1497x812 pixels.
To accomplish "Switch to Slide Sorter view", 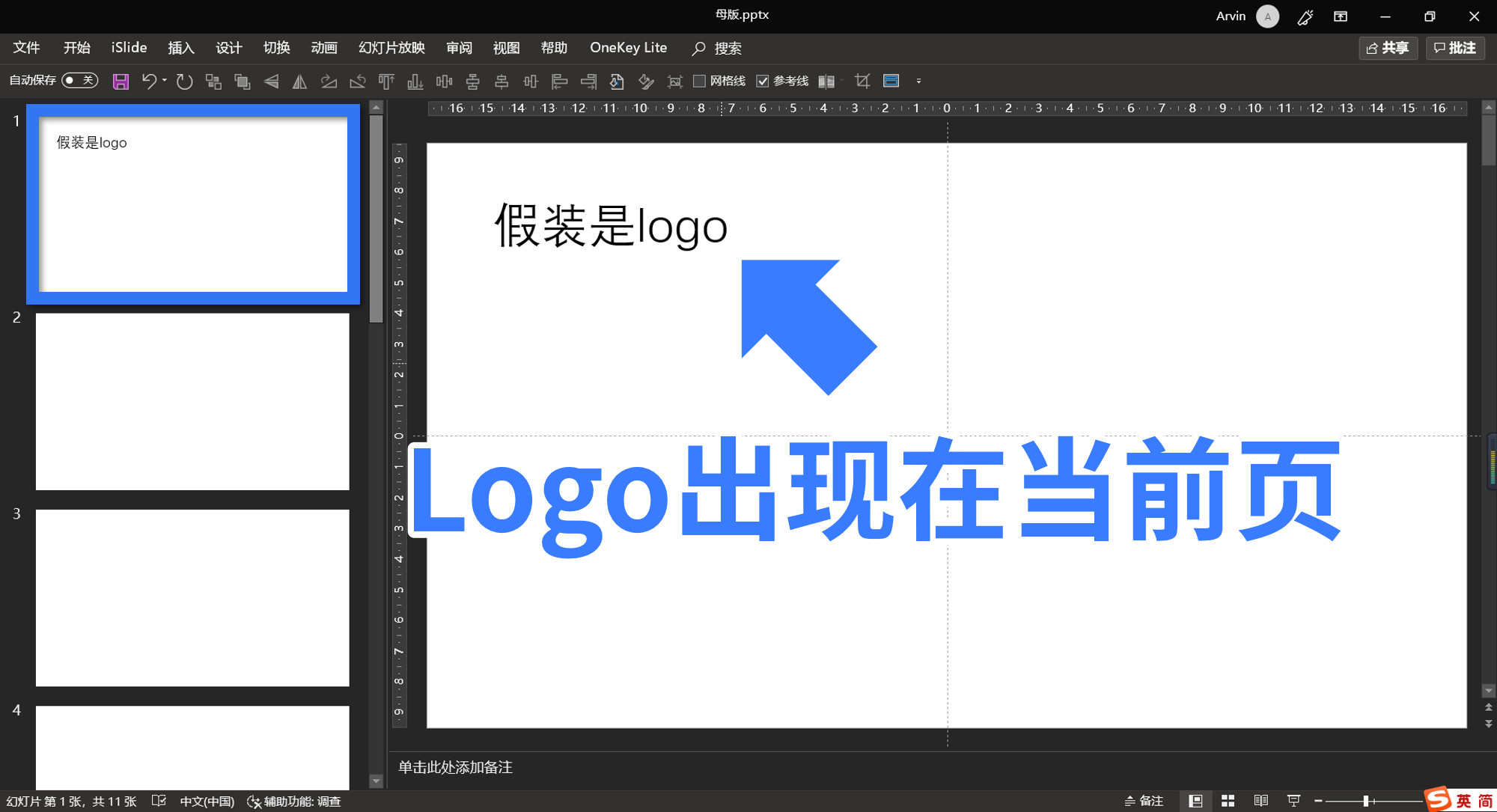I will pyautogui.click(x=1228, y=801).
